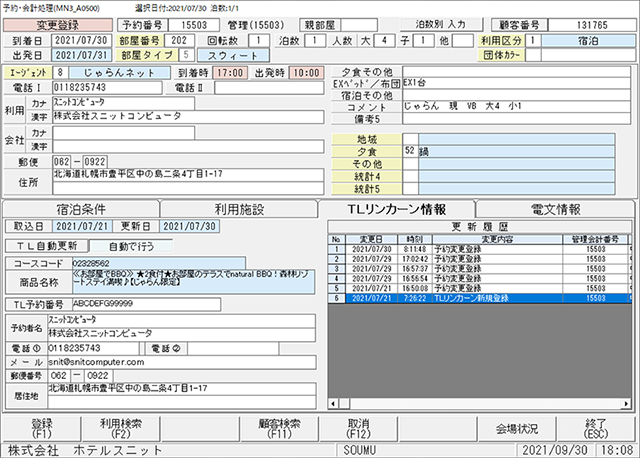
Task: Click the 利用 漢字 name field
Action: tap(188, 117)
